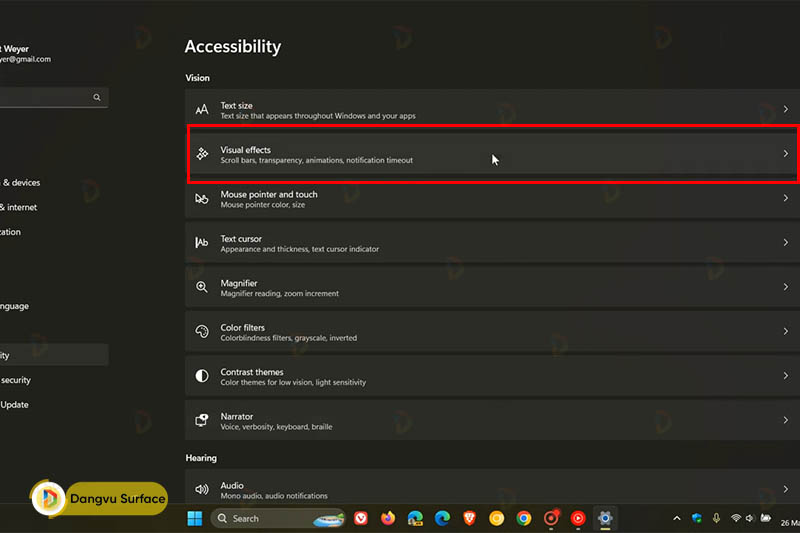Click the Text size 'AA' icon
The width and height of the screenshot is (800, 533).
[x=202, y=110]
